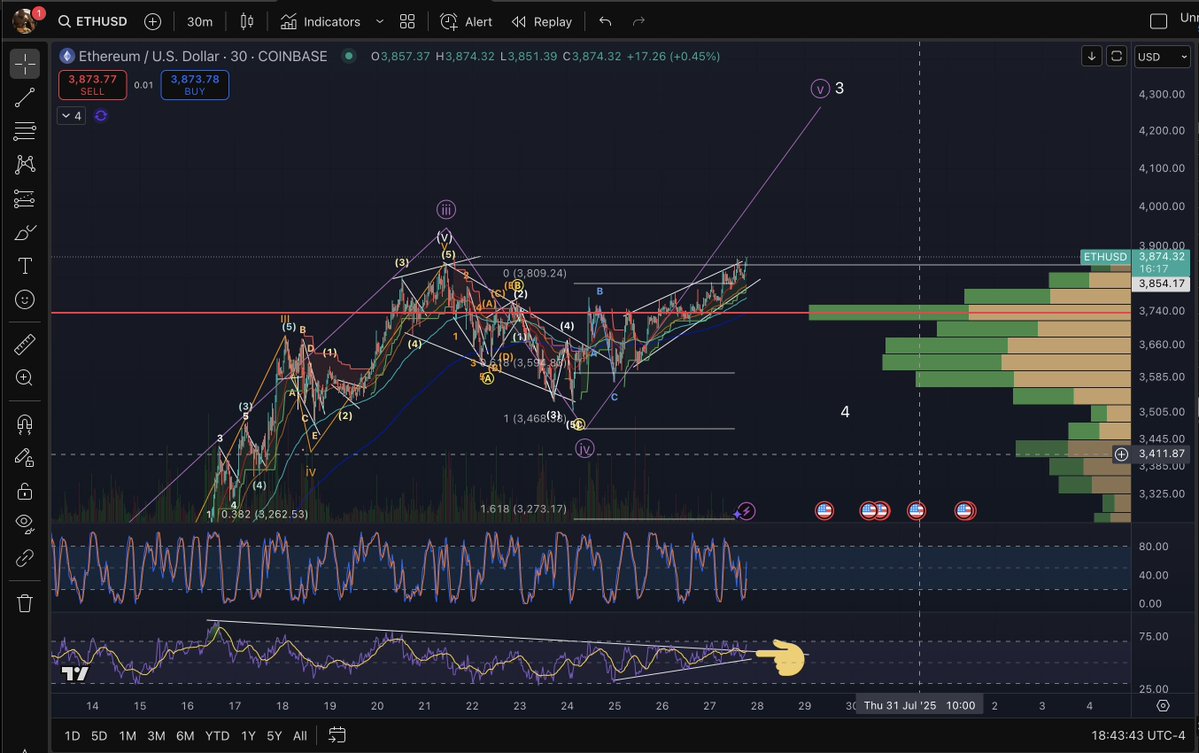Redo the chart action
The height and width of the screenshot is (753, 1199).
pos(638,21)
